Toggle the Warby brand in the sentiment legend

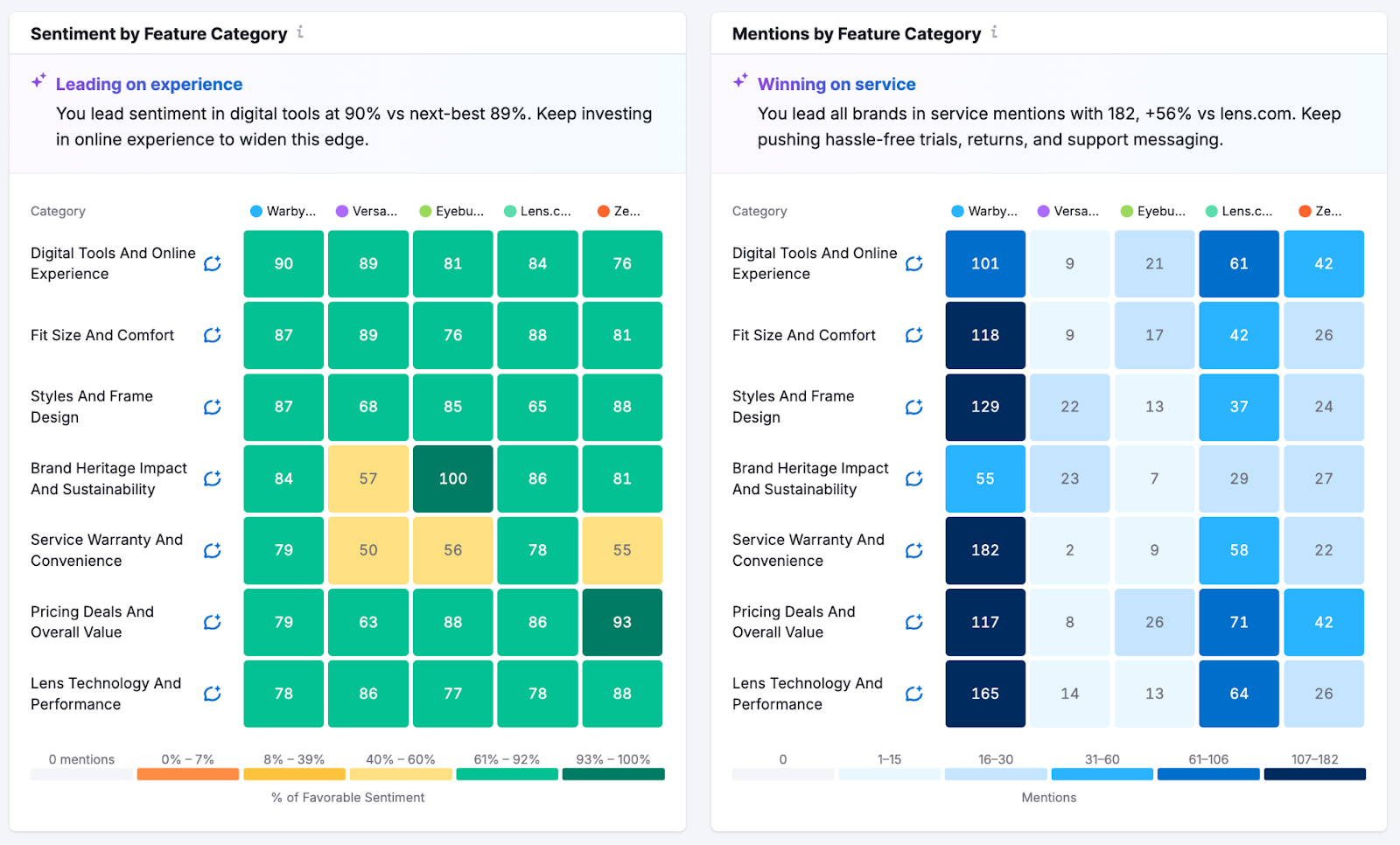(x=283, y=211)
